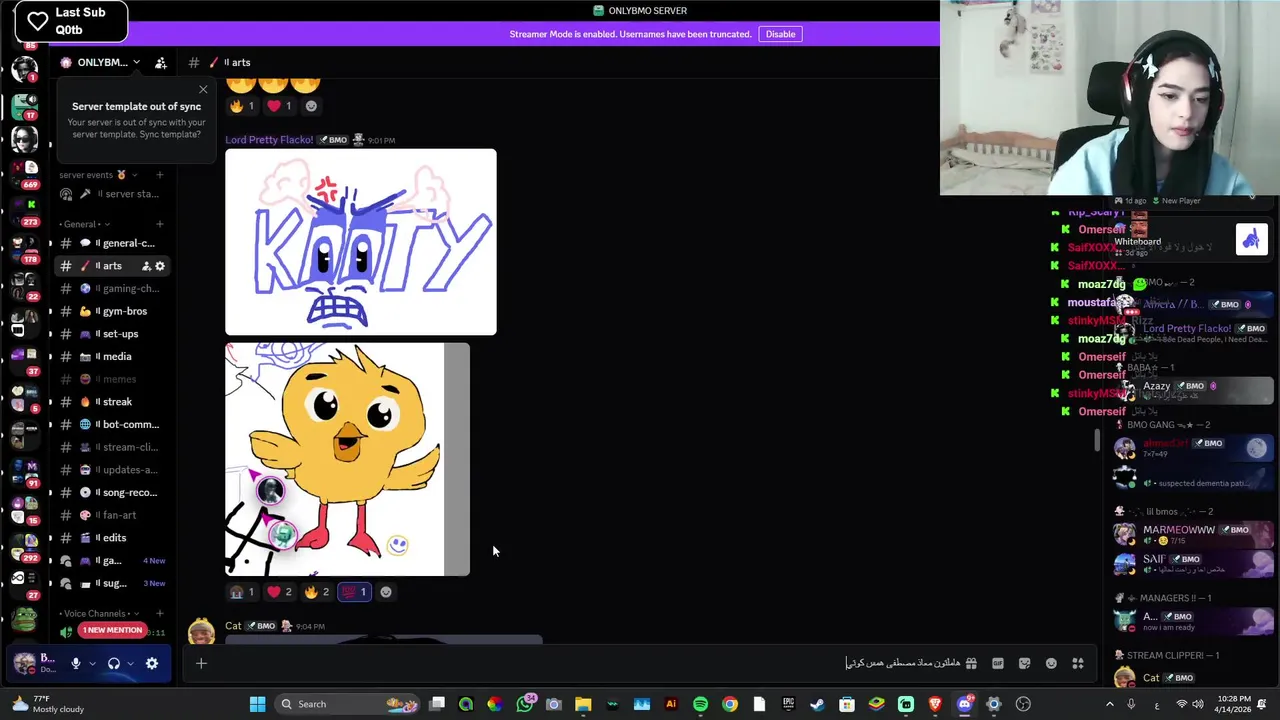The image size is (1280, 720).
Task: Open the edits channel
Action: tap(111, 538)
